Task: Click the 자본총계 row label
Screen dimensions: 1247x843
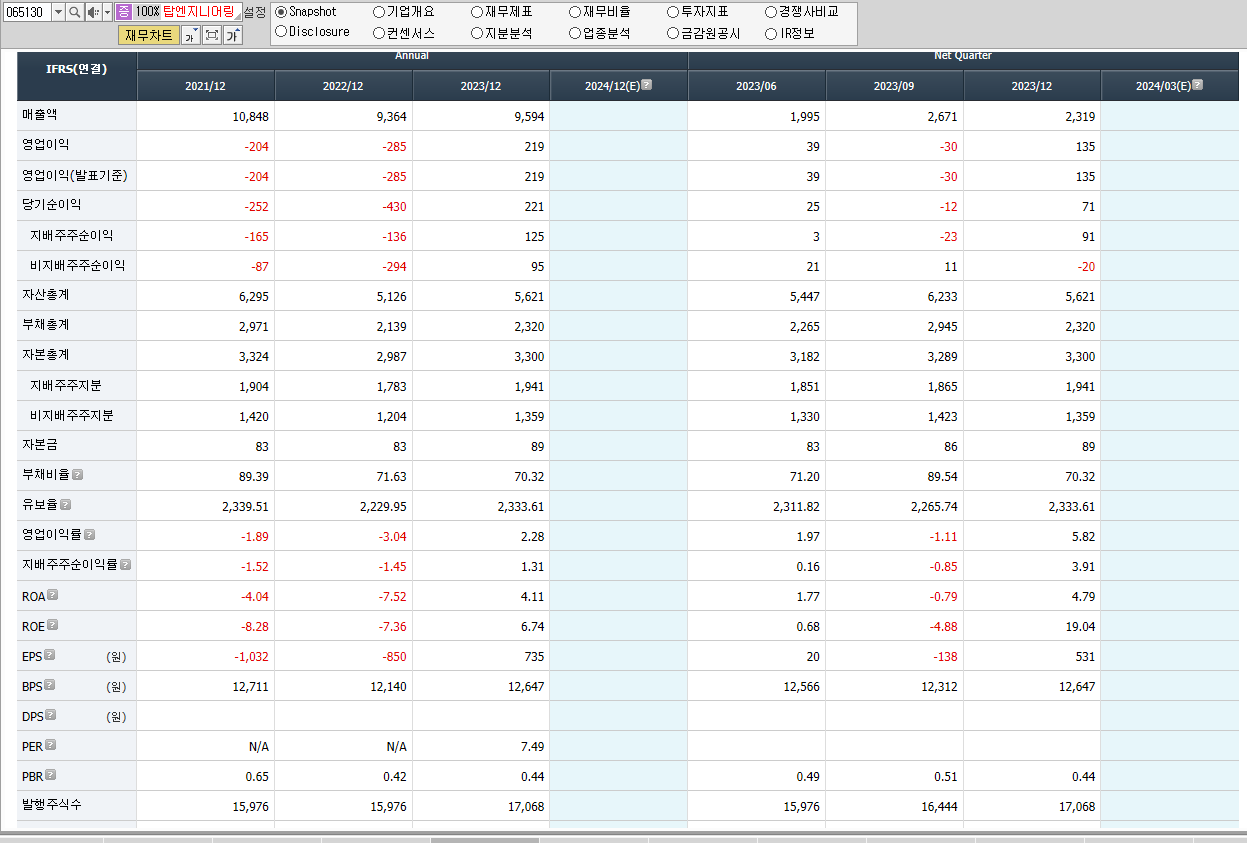Action: click(x=46, y=355)
